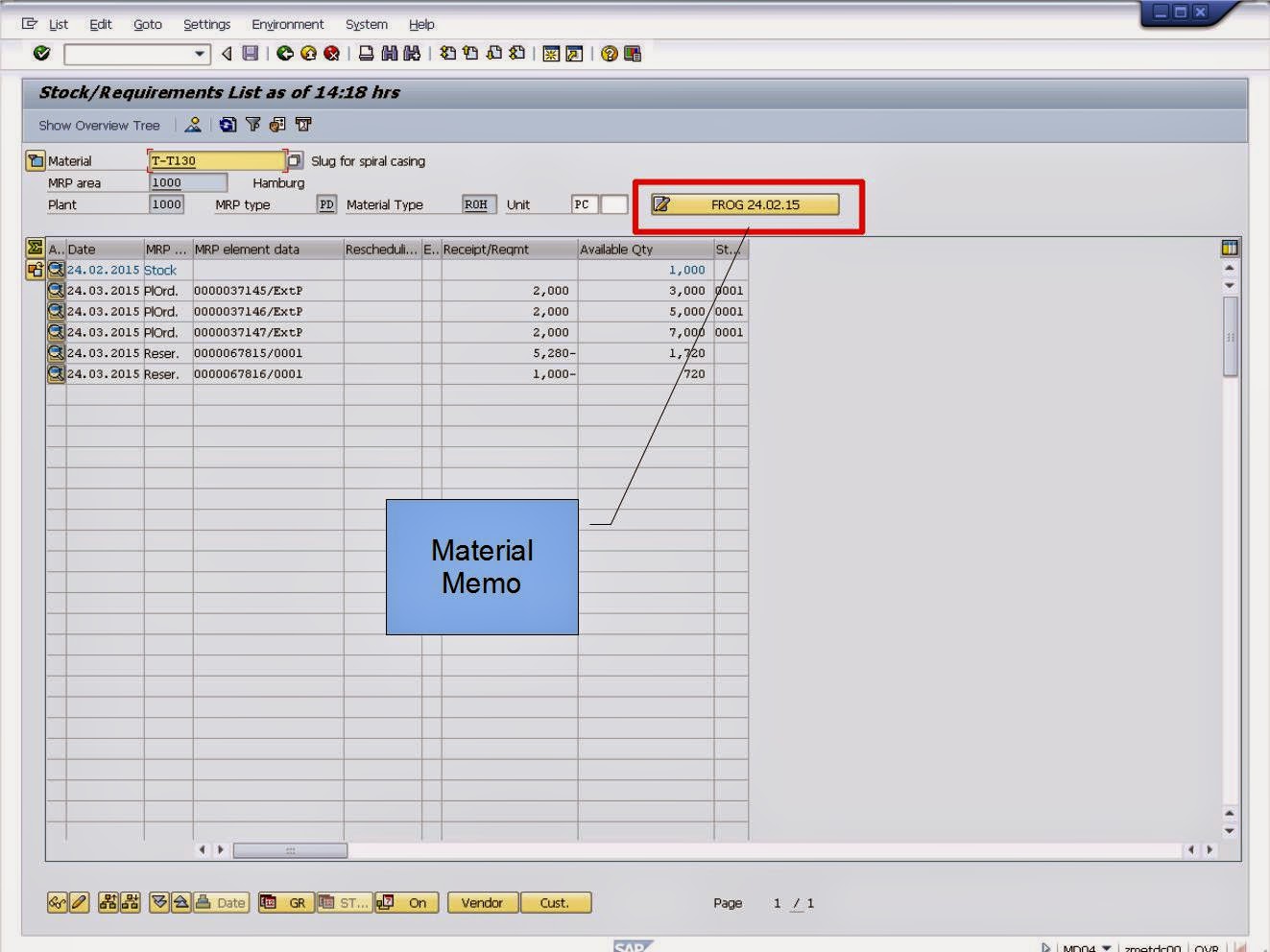This screenshot has height=952, width=1270.
Task: Click the sigma totals icon above the list
Action: tap(36, 249)
